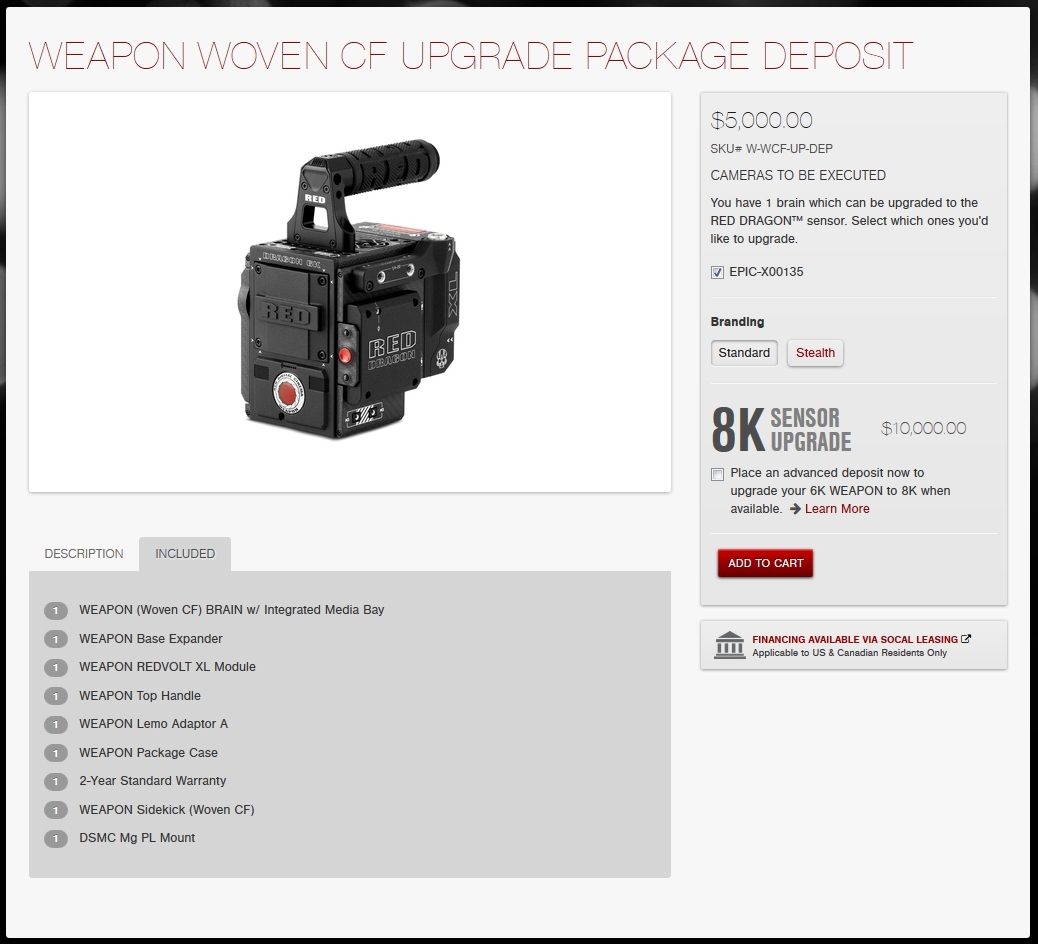Click the 2-Year Standard Warranty item
The width and height of the screenshot is (1038, 944).
tap(153, 780)
